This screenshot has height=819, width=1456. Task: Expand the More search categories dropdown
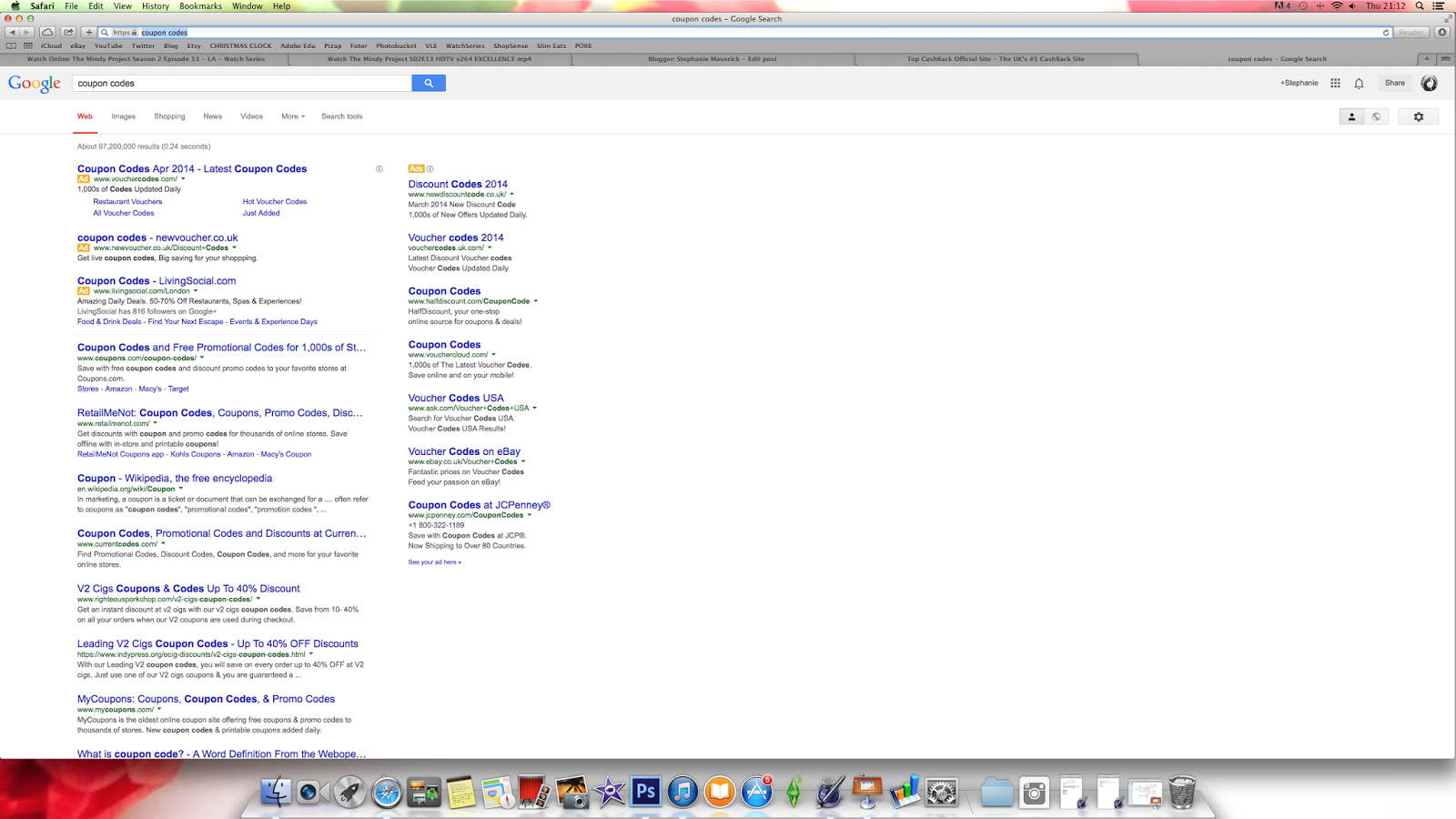(x=293, y=116)
